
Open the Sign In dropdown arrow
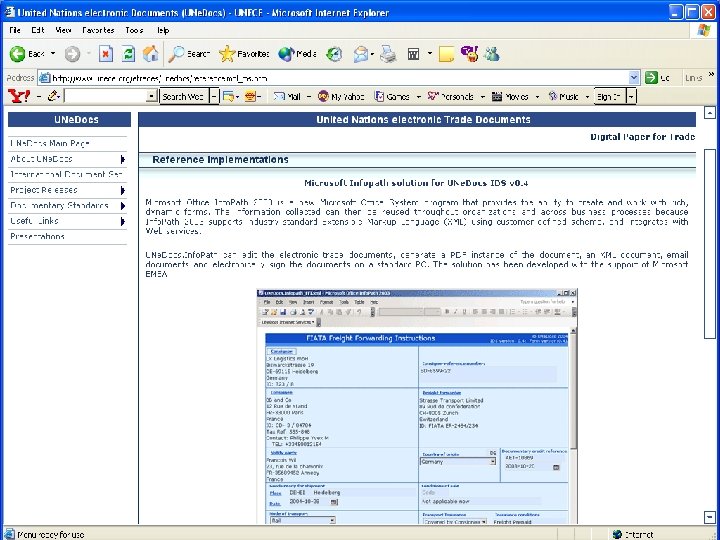[x=631, y=96]
